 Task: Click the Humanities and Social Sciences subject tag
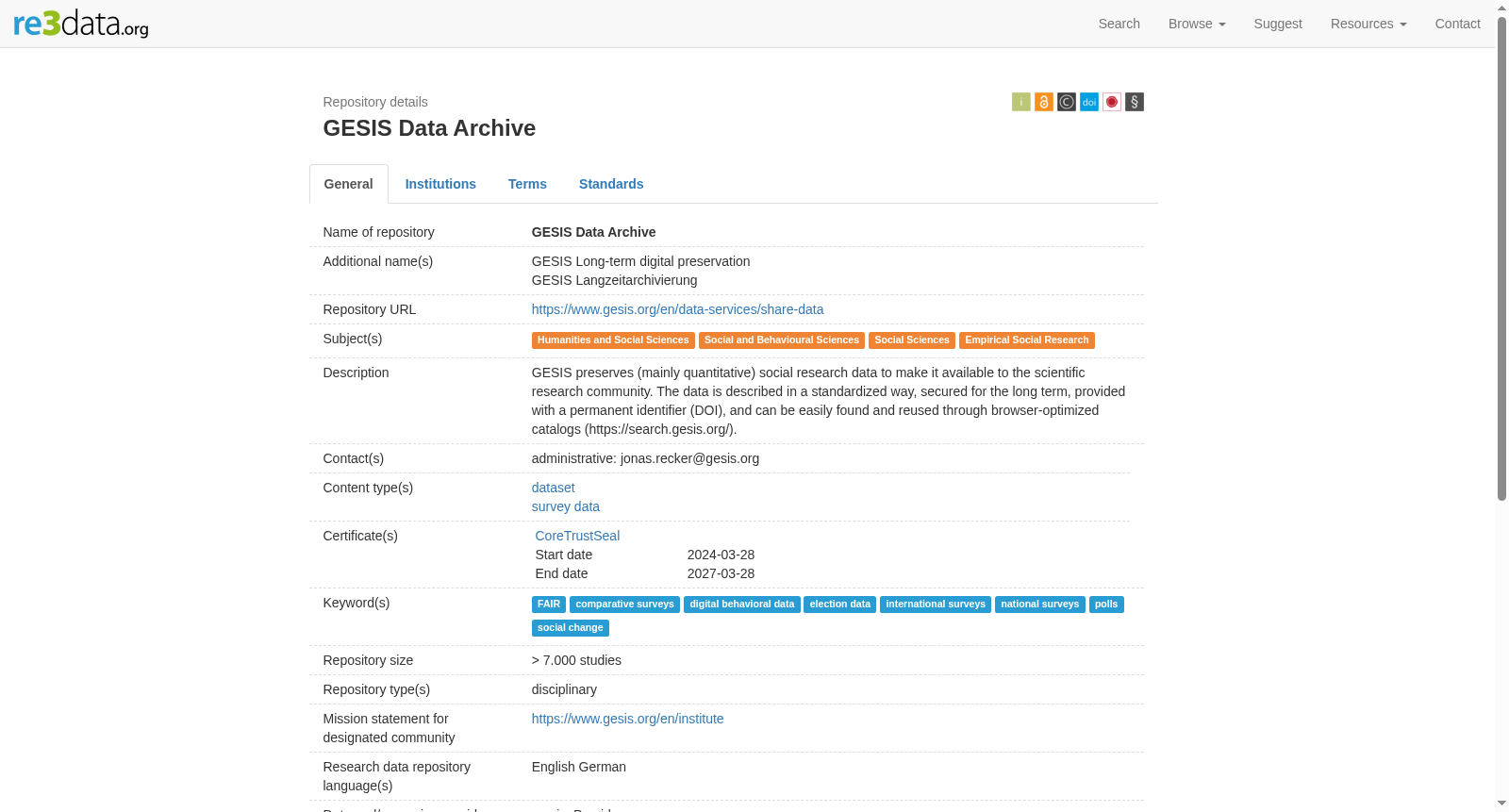click(x=613, y=340)
